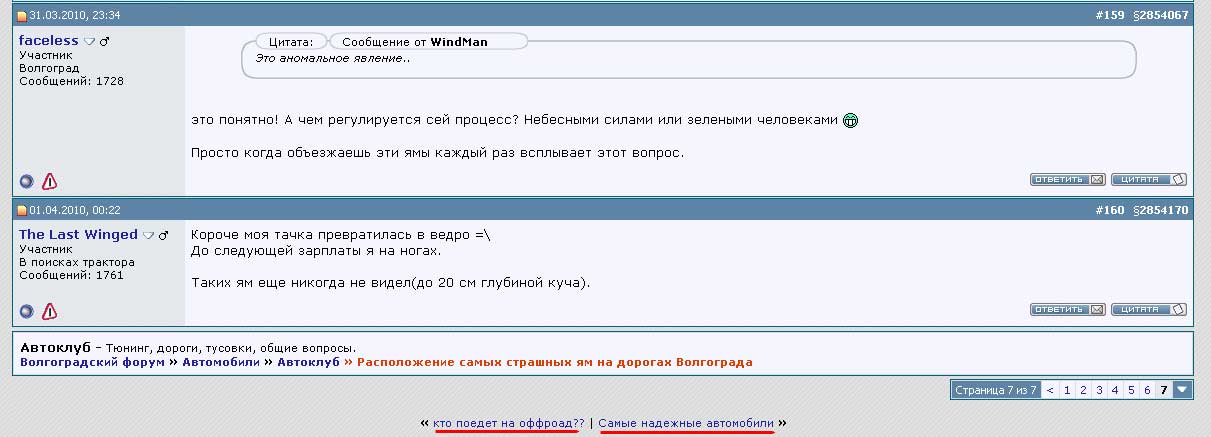Open permalink §2854067

(x=1160, y=15)
